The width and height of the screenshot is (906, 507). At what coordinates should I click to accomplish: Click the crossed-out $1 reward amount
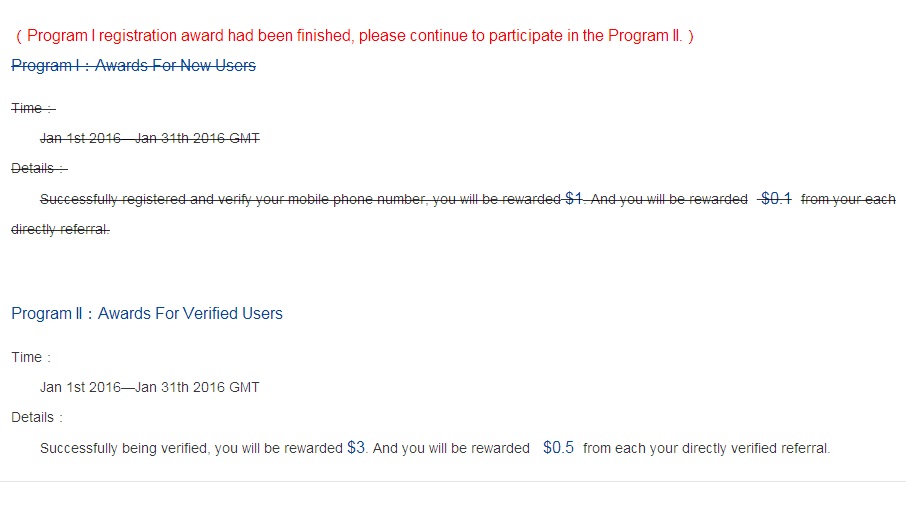pos(574,199)
